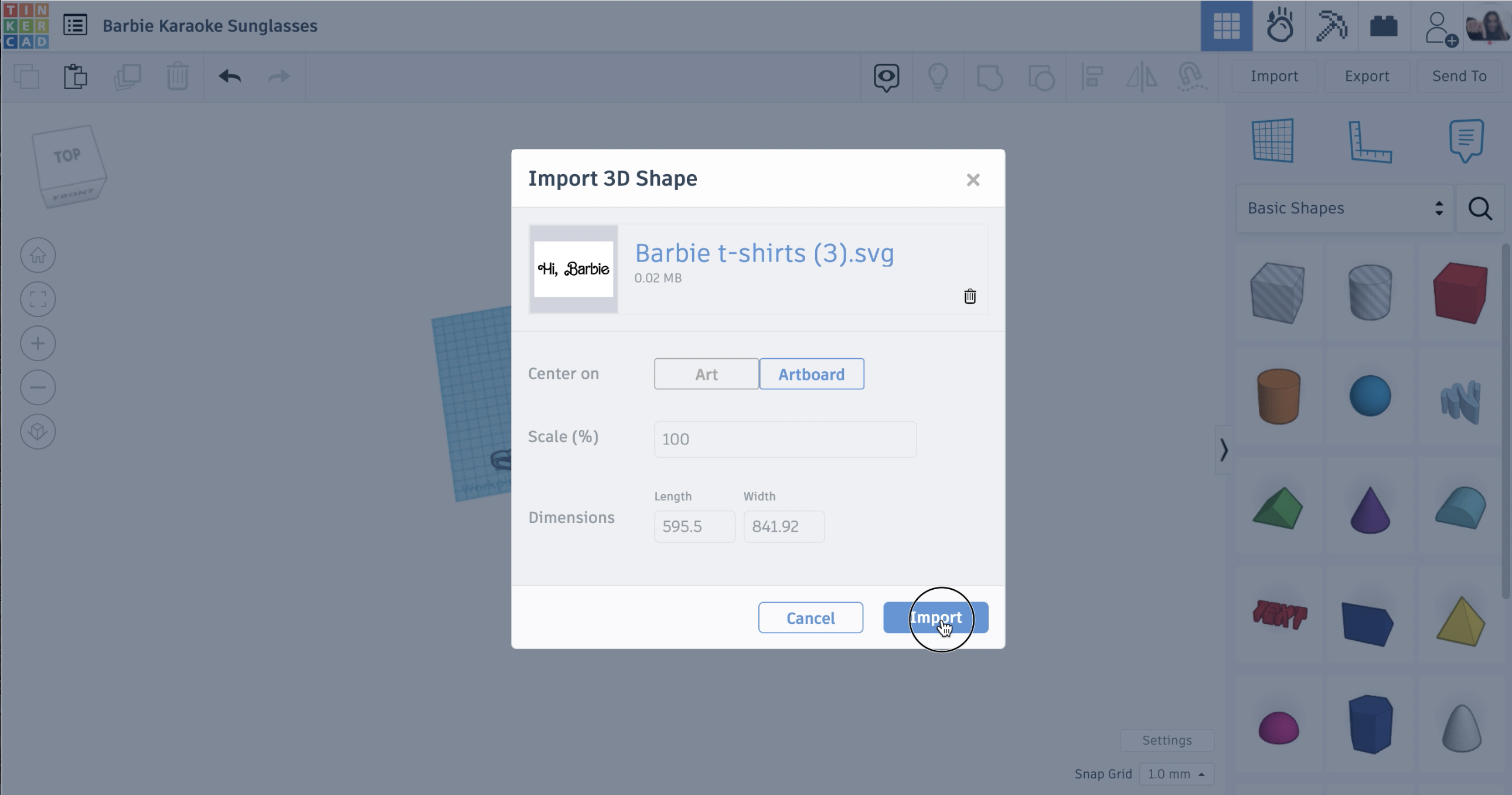Select the Ruler helper tool
The width and height of the screenshot is (1512, 795).
pos(1372,141)
